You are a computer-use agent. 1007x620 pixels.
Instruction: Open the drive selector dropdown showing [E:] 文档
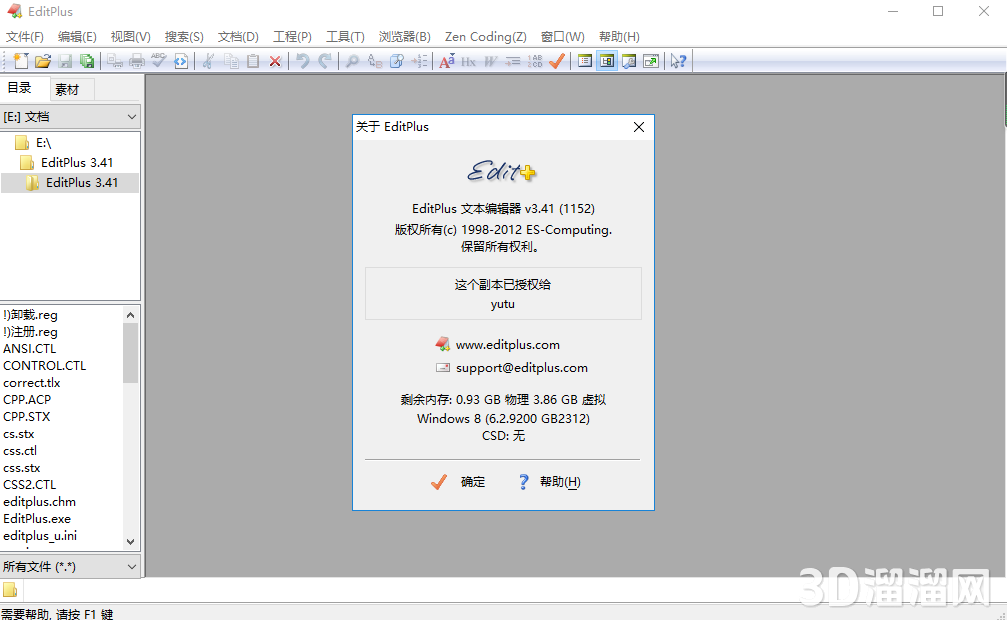tap(131, 116)
